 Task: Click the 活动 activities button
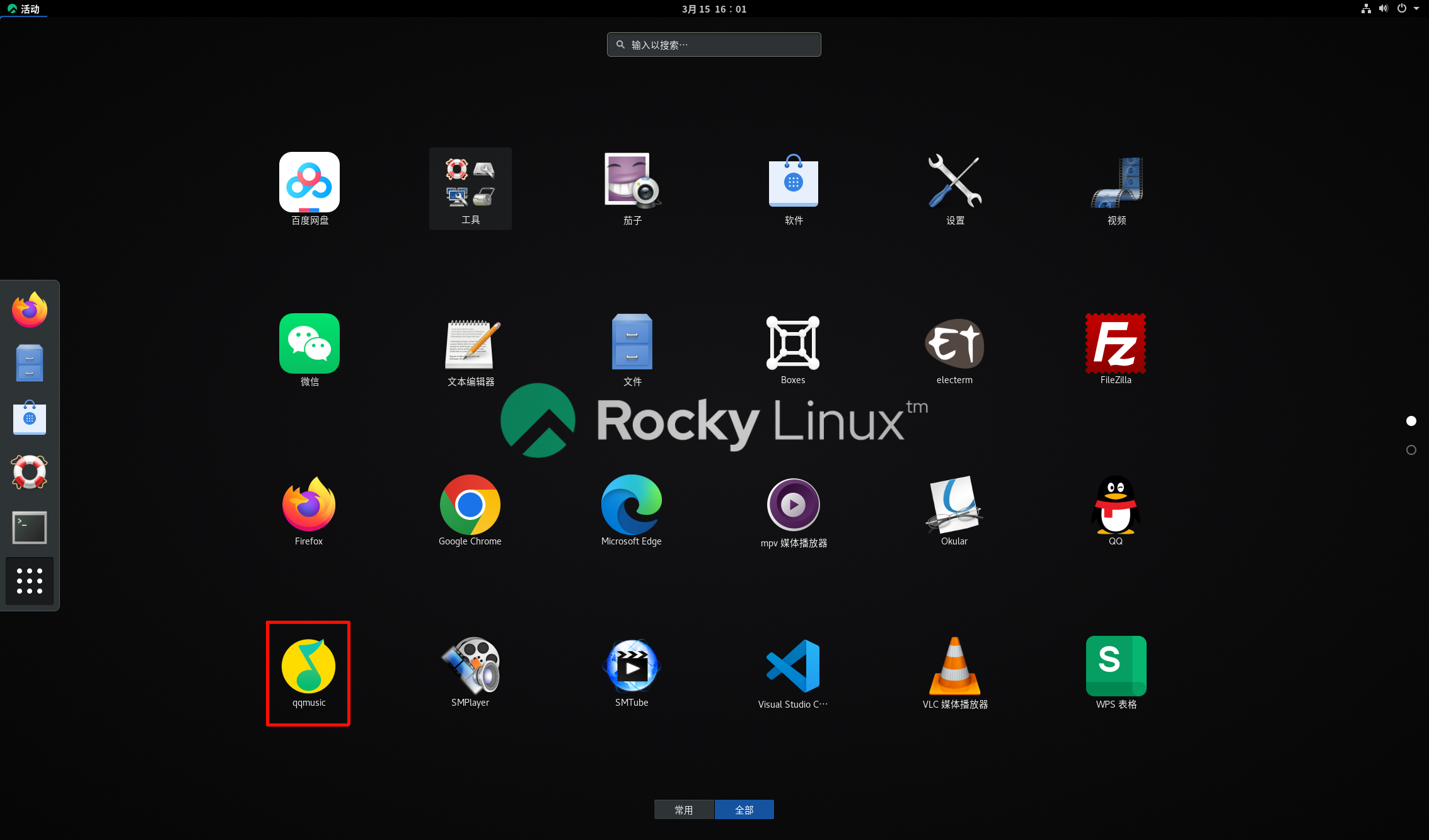pyautogui.click(x=24, y=9)
